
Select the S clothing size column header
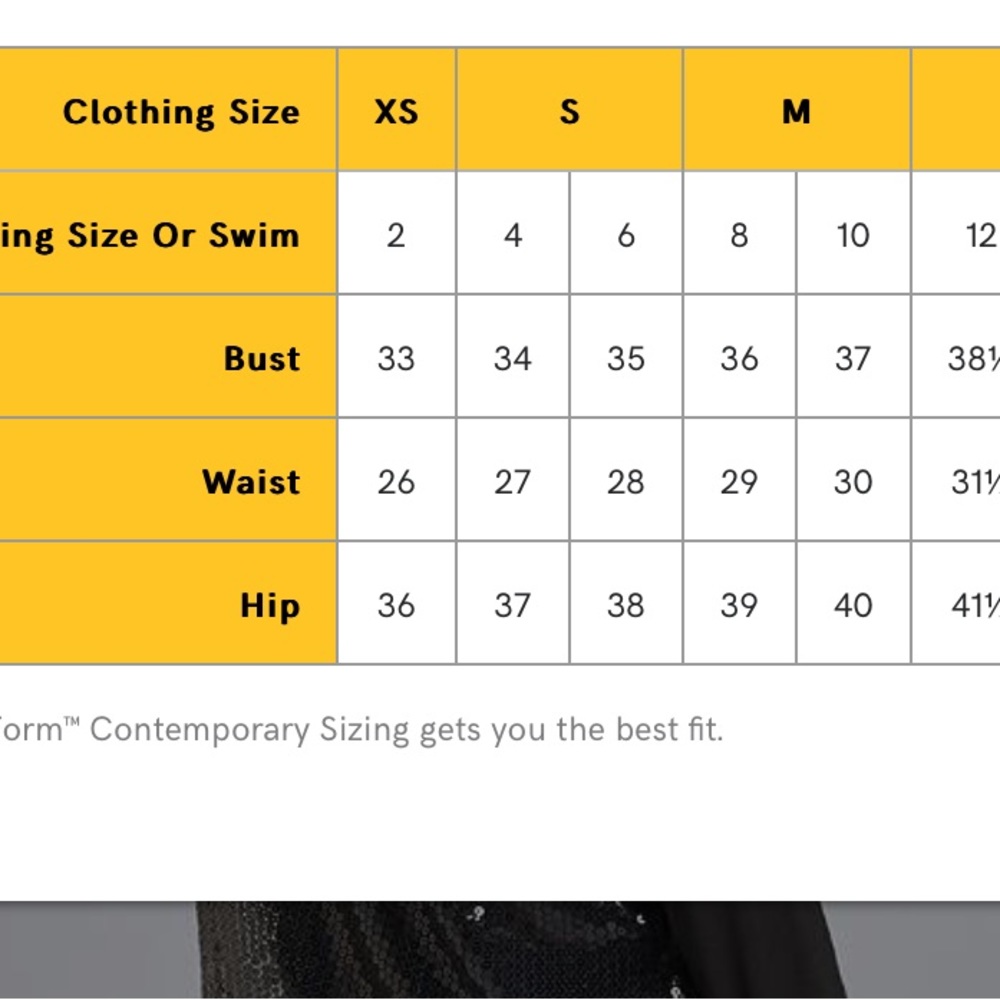tap(570, 110)
